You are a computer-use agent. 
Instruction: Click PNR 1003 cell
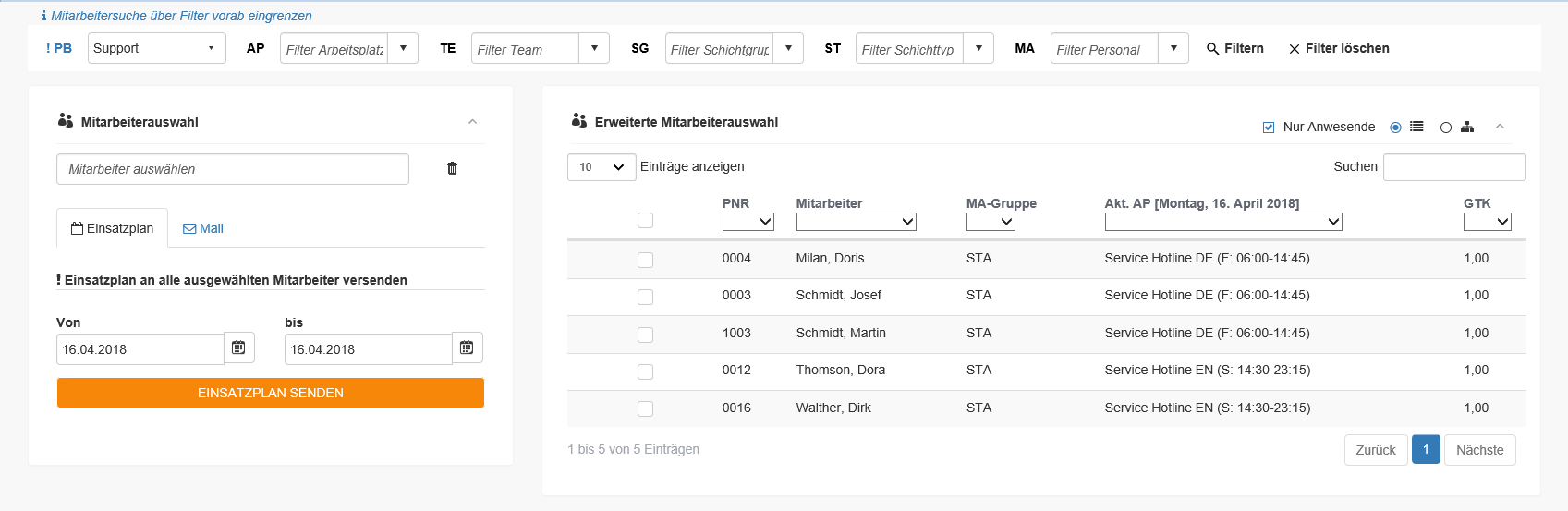736,333
